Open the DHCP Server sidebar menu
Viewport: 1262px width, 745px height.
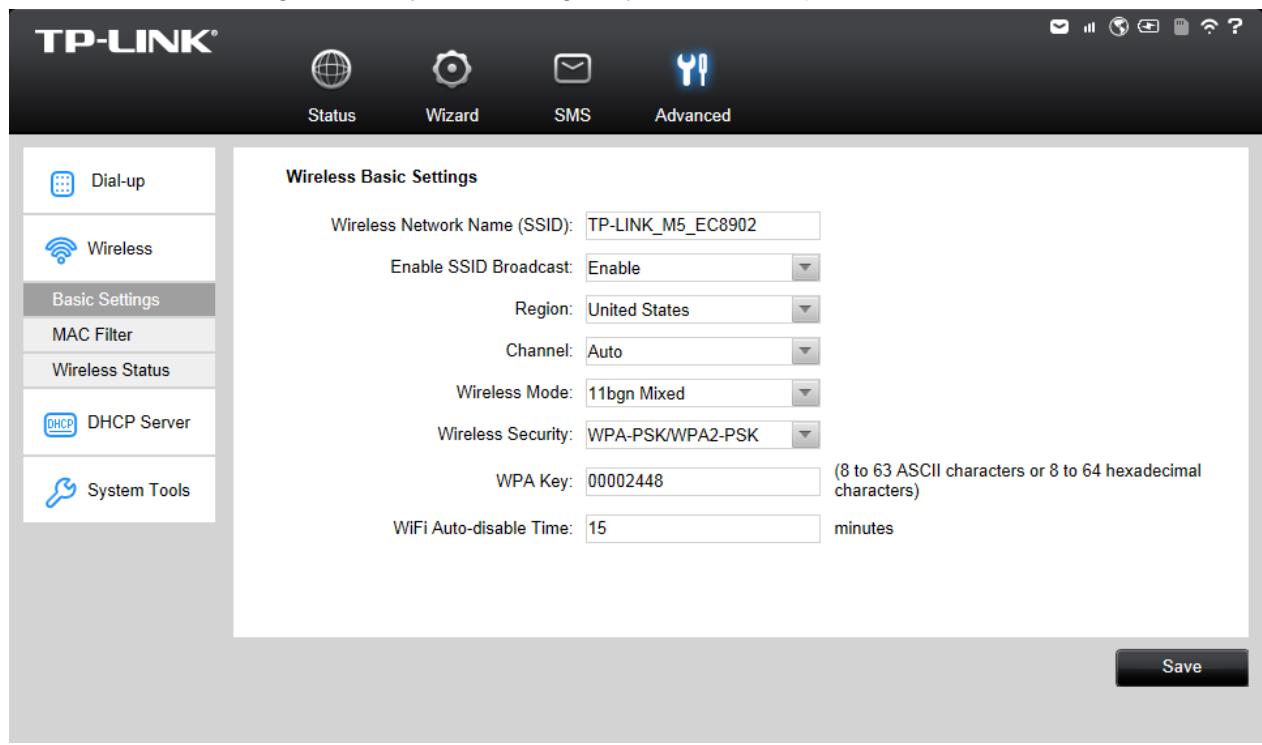119,423
